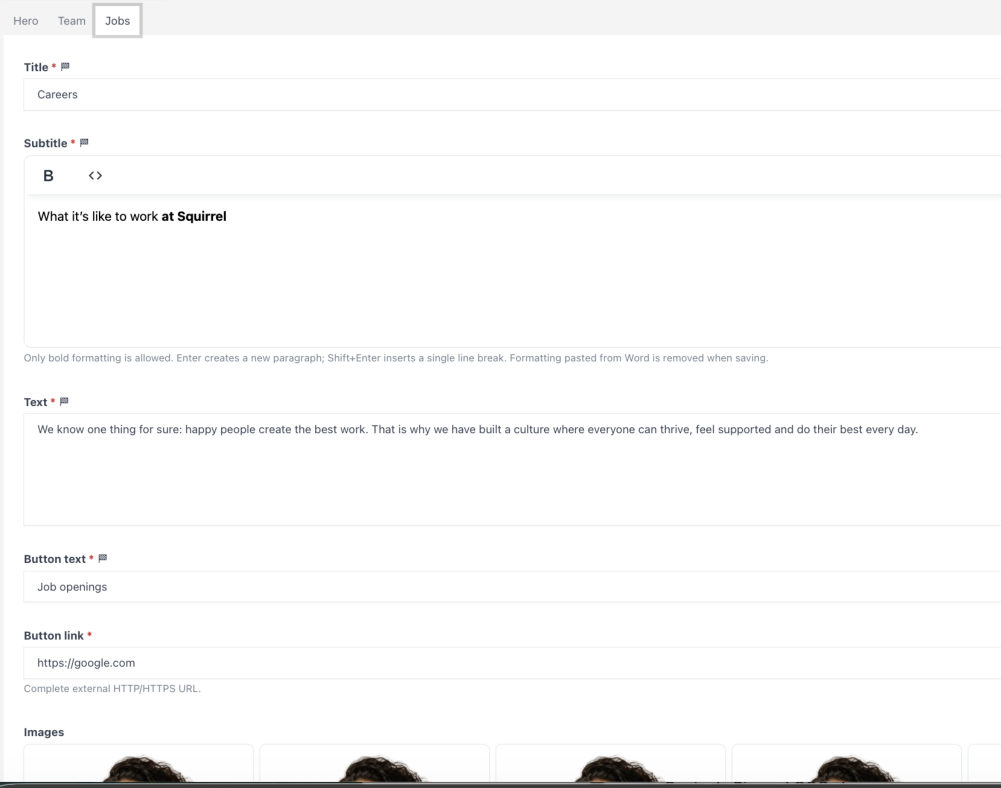1001x788 pixels.
Task: Focus the Button text field with Job openings
Action: pyautogui.click(x=512, y=586)
